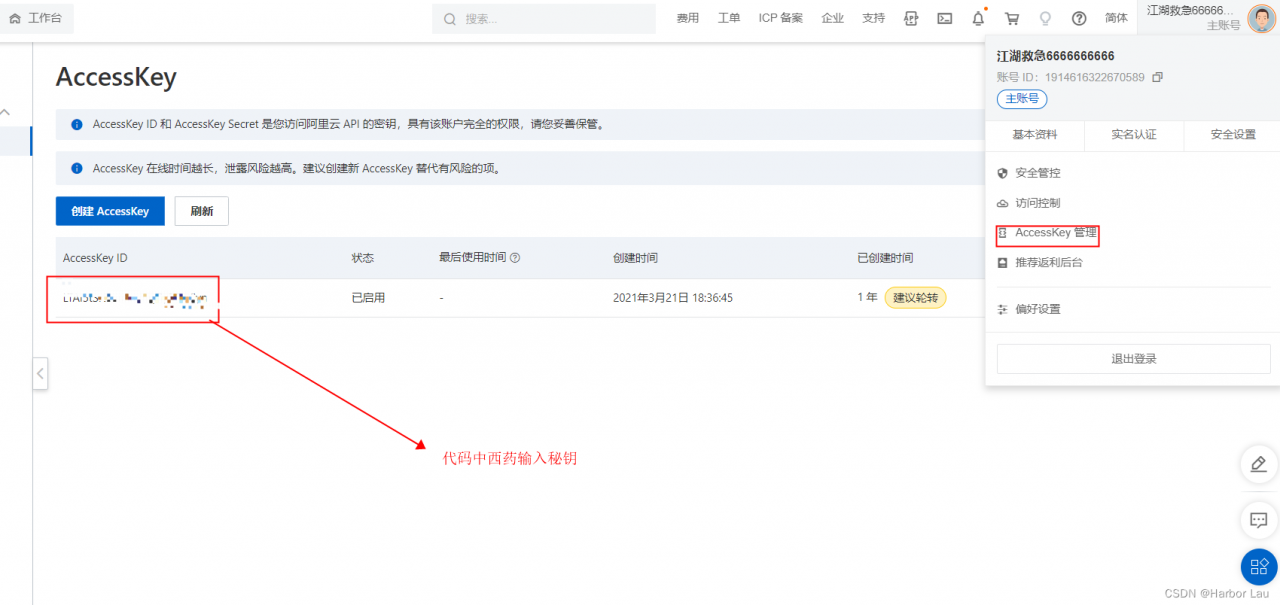
Task: Click the account name 江湖救急66666 in top bar
Action: tap(1190, 10)
